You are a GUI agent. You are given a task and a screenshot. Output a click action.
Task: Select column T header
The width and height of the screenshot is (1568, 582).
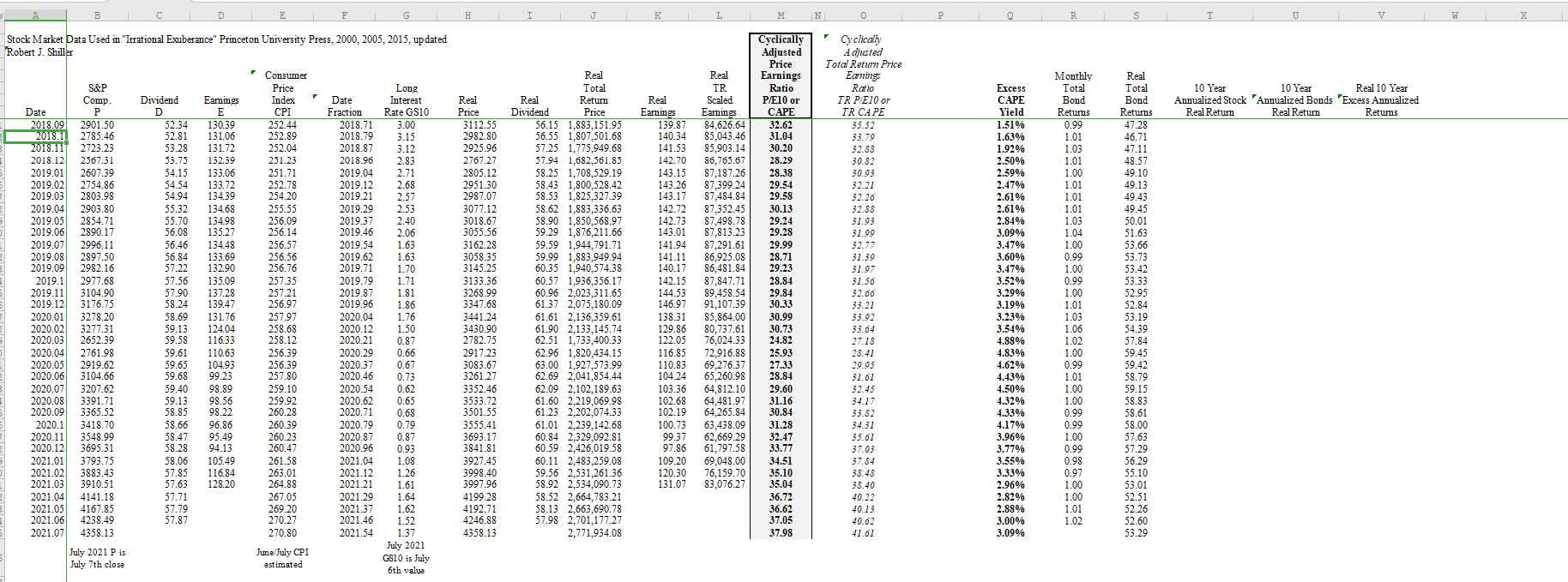point(1209,15)
